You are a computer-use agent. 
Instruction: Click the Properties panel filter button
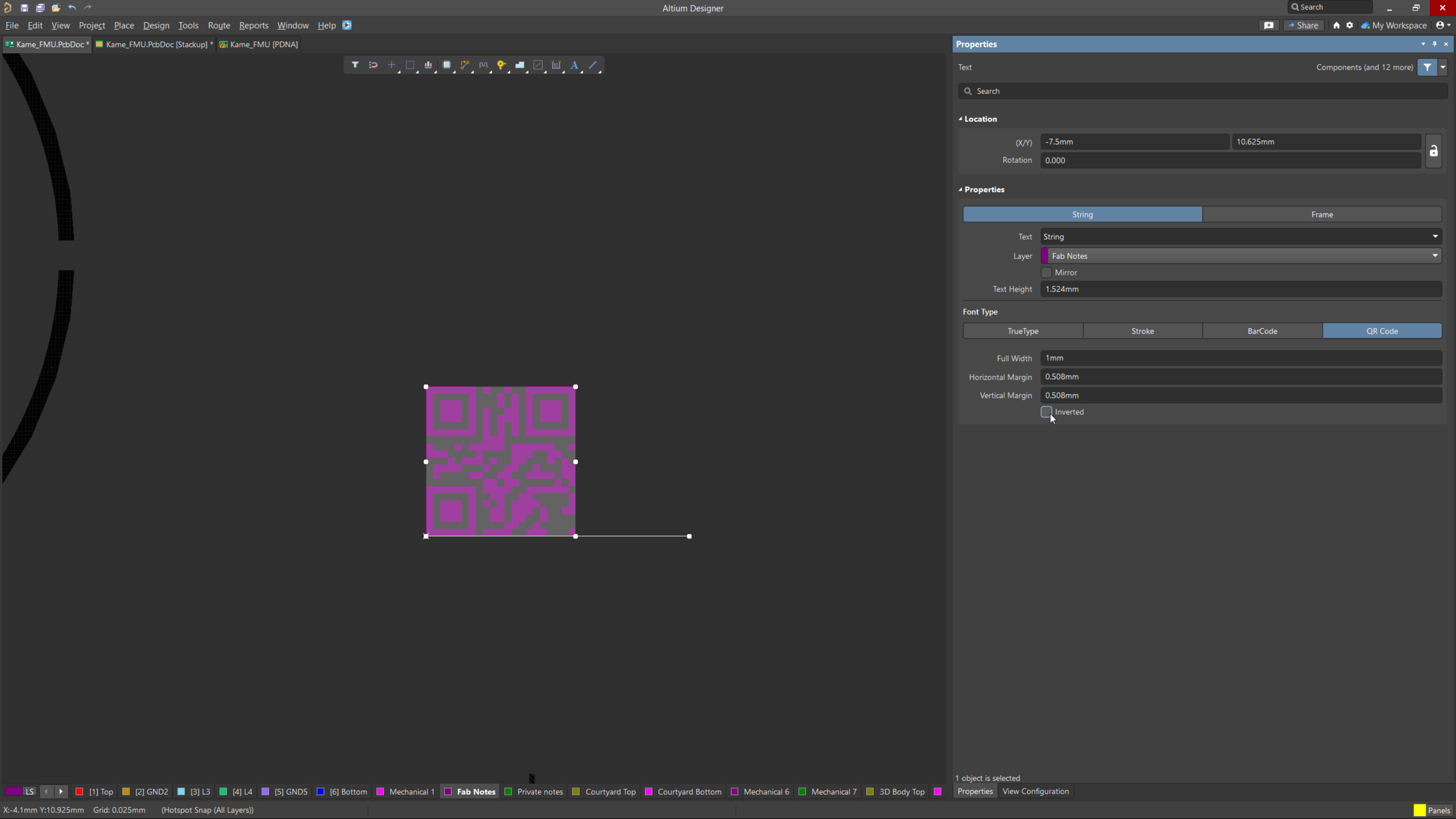[x=1428, y=67]
